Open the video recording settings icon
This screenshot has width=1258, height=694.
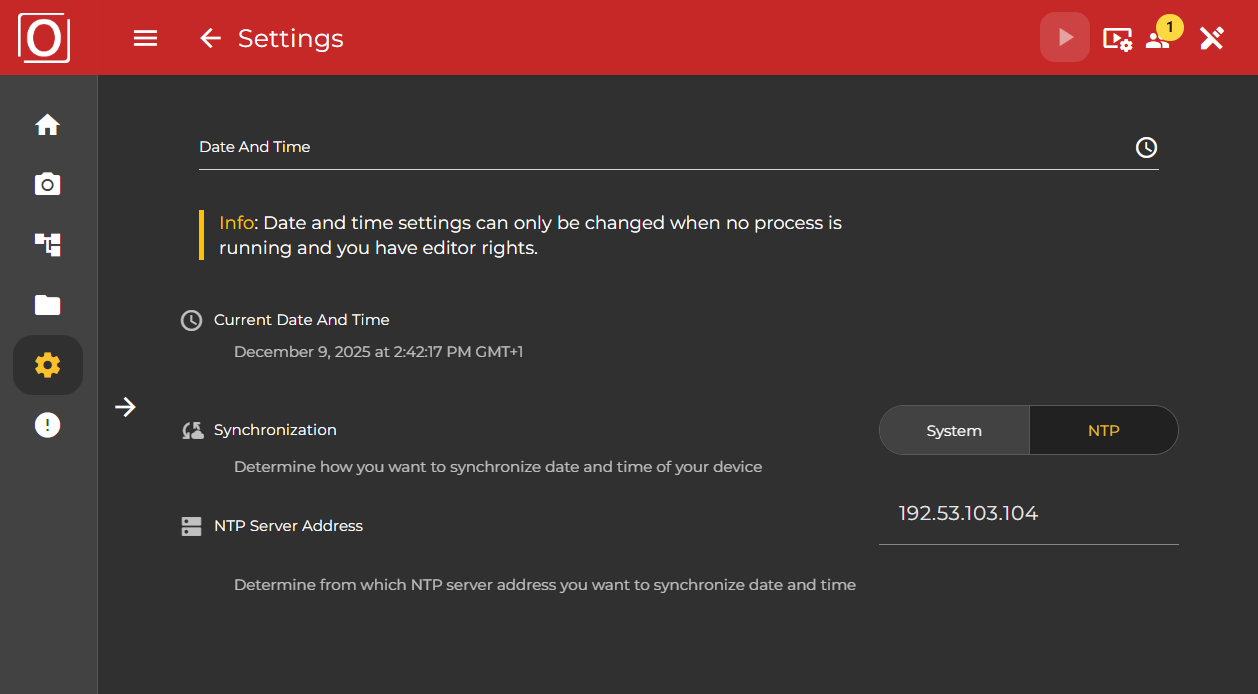pos(1117,37)
